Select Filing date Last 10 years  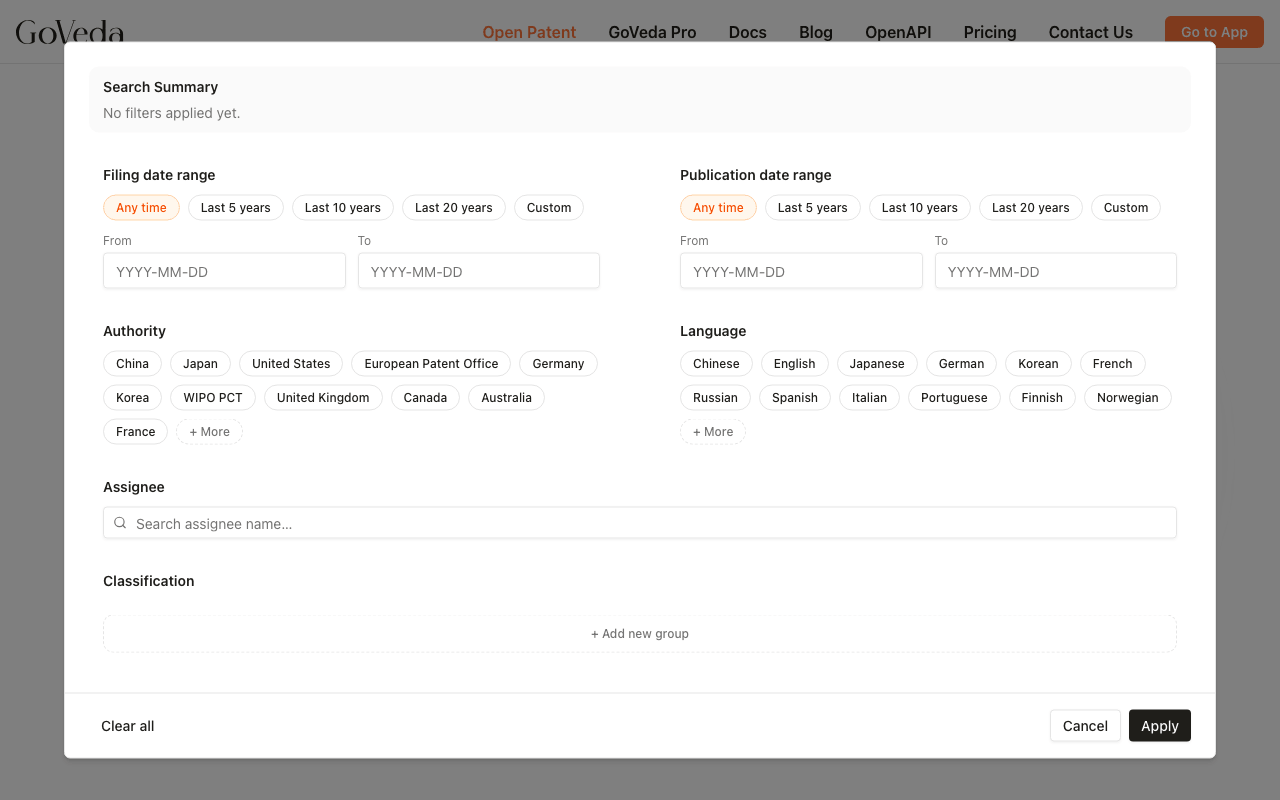click(343, 208)
